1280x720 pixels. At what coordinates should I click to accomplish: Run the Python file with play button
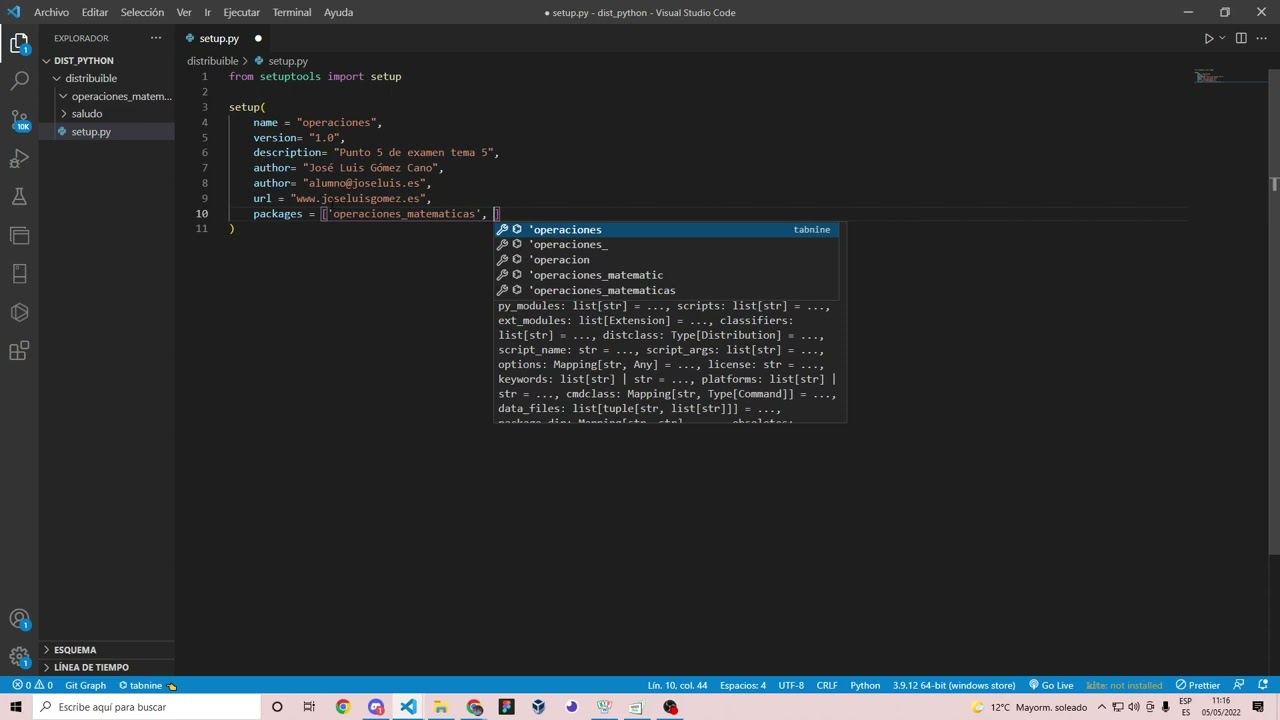pyautogui.click(x=1208, y=38)
